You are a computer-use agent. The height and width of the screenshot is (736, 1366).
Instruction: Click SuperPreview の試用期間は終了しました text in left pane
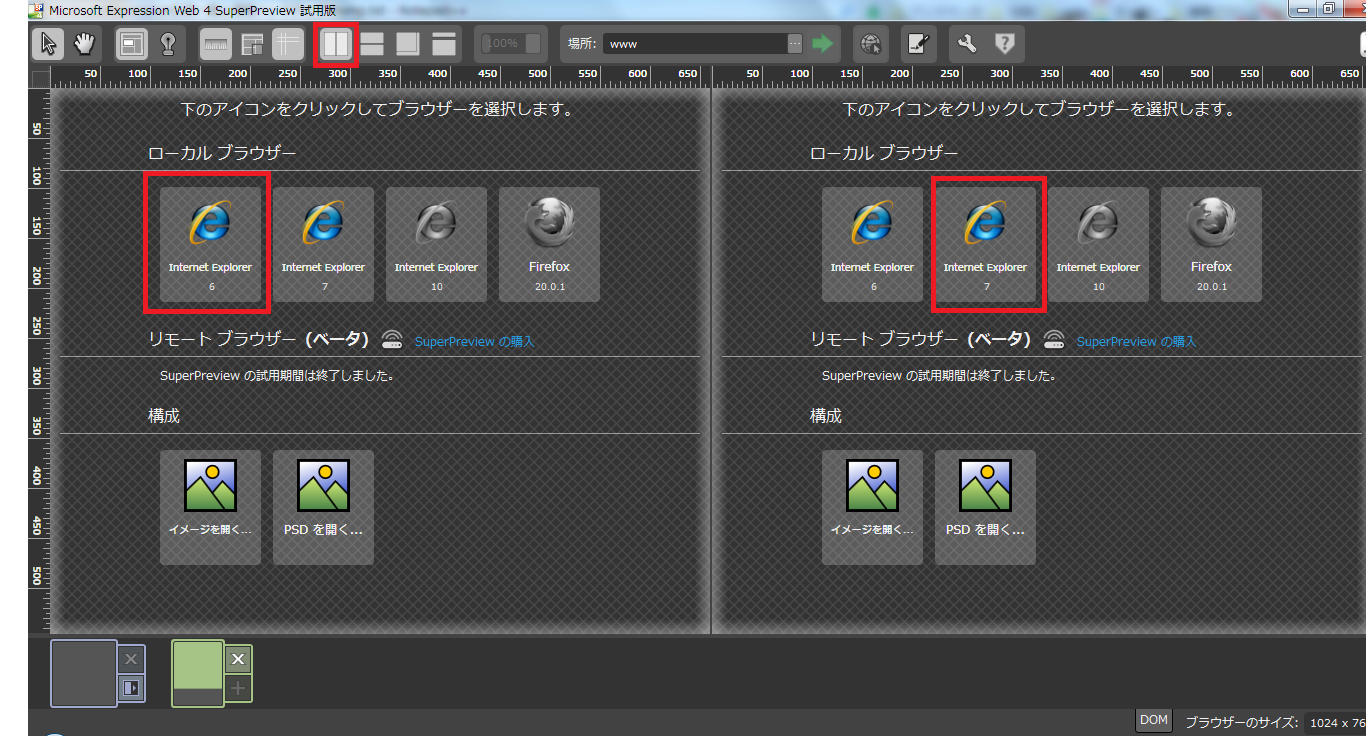pos(277,376)
